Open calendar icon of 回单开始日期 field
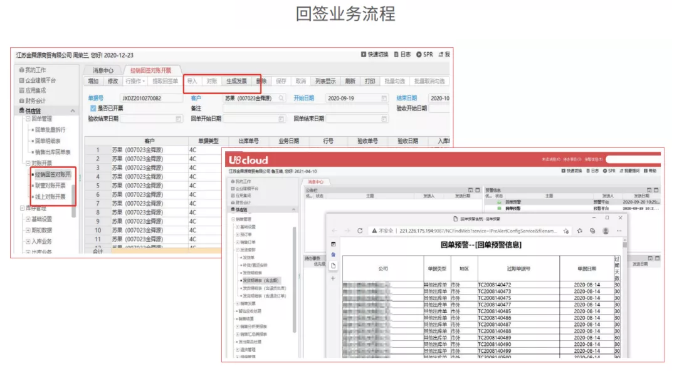This screenshot has height=378, width=690. pyautogui.click(x=282, y=119)
